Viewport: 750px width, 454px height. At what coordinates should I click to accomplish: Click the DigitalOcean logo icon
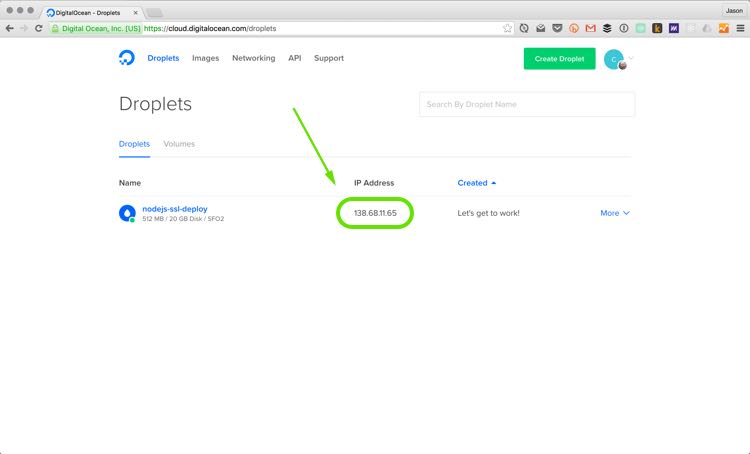pos(127,58)
